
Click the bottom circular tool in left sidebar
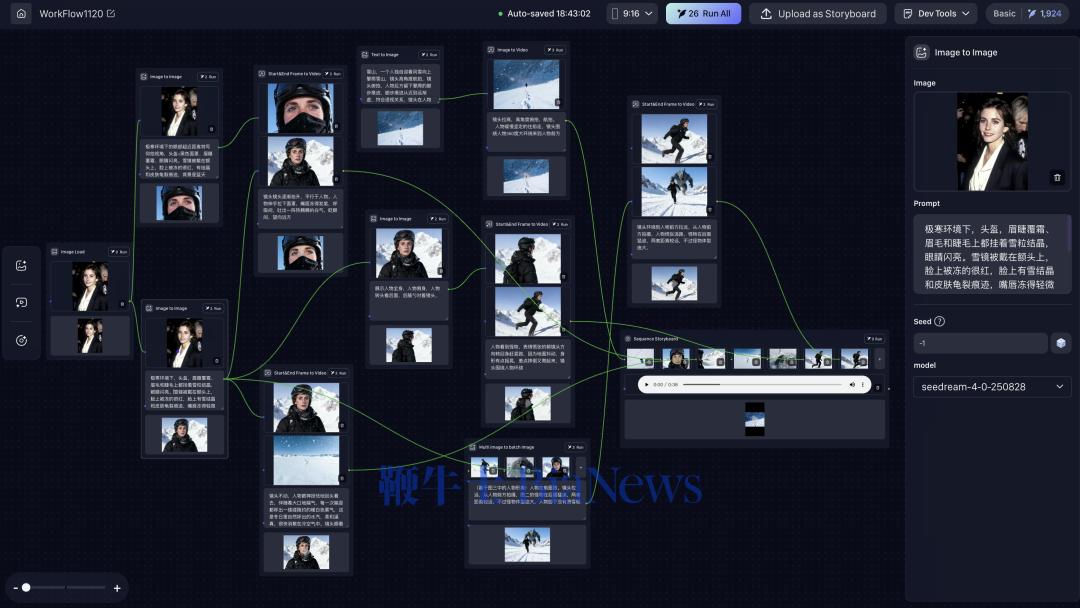[22, 340]
